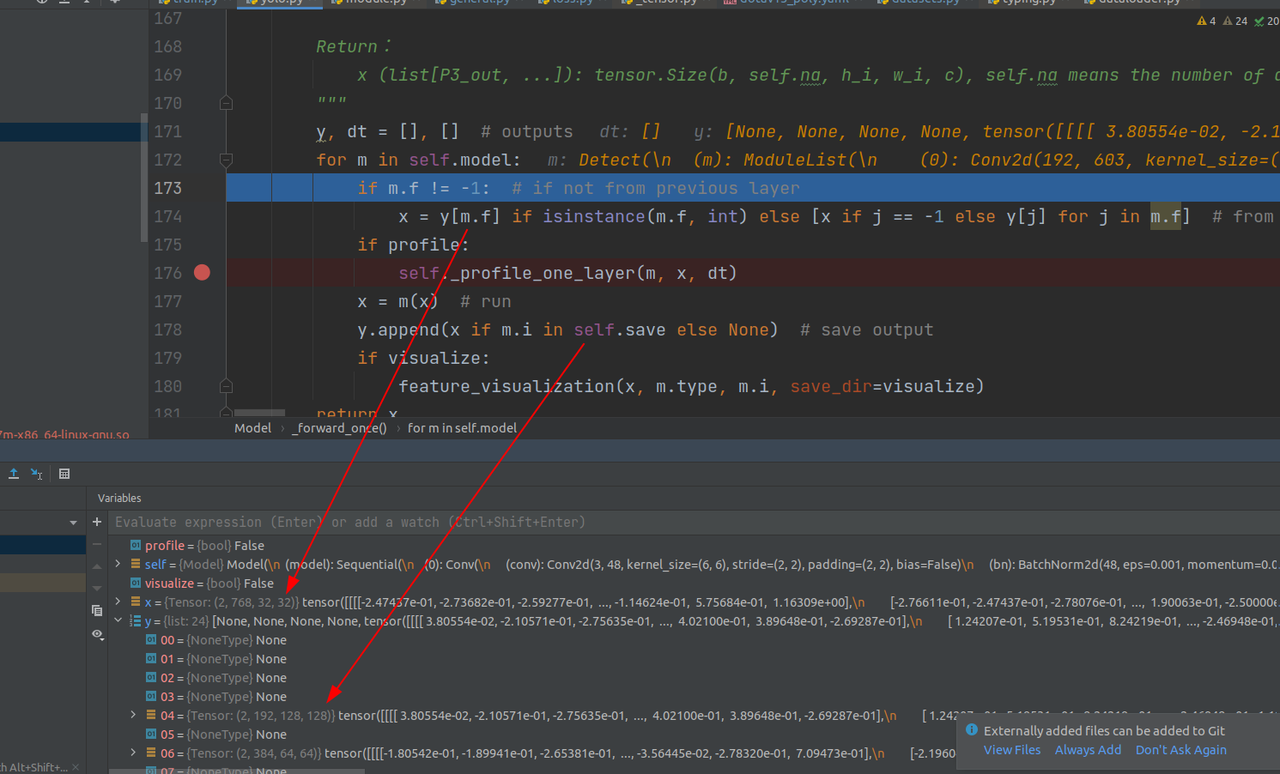Click 'y, dt = [], []' code line
This screenshot has height=774, width=1280.
tap(388, 131)
